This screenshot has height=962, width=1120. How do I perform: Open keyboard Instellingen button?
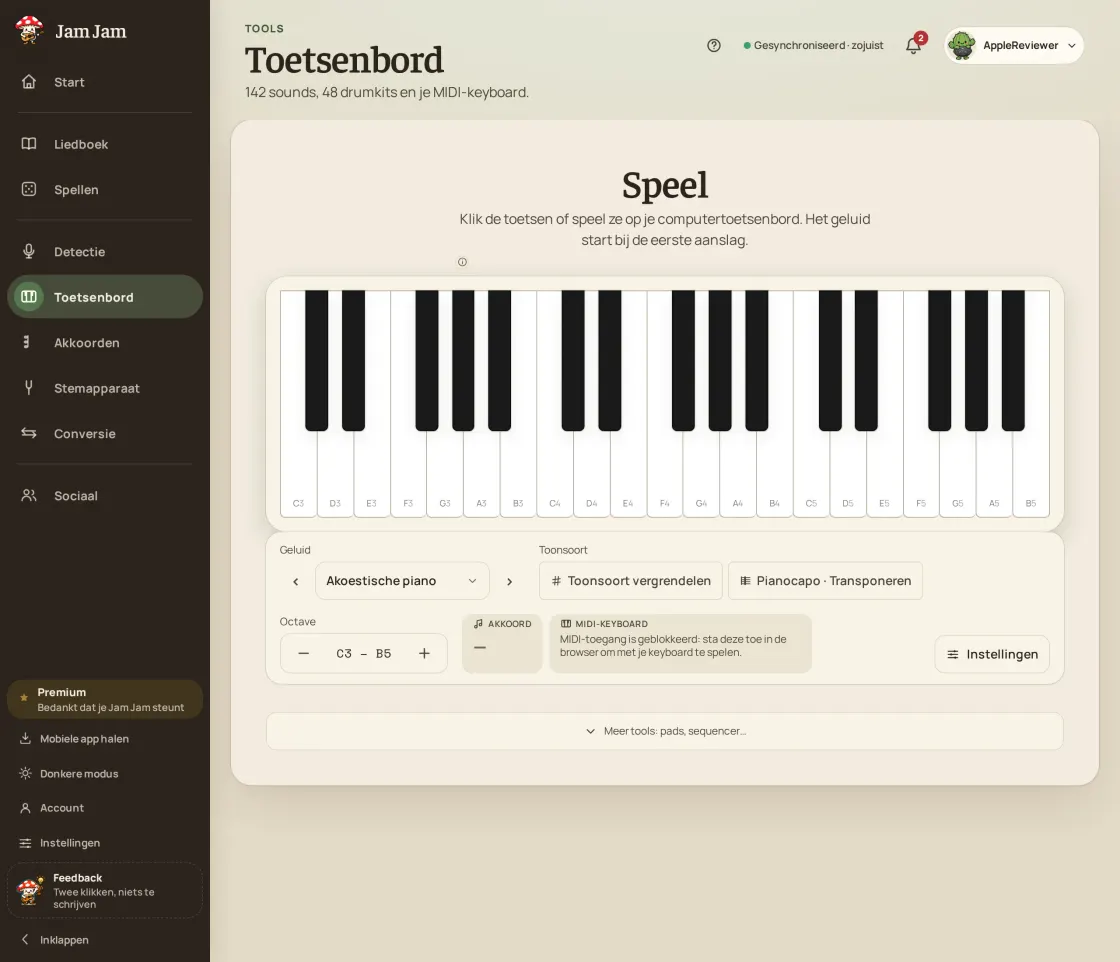point(992,654)
